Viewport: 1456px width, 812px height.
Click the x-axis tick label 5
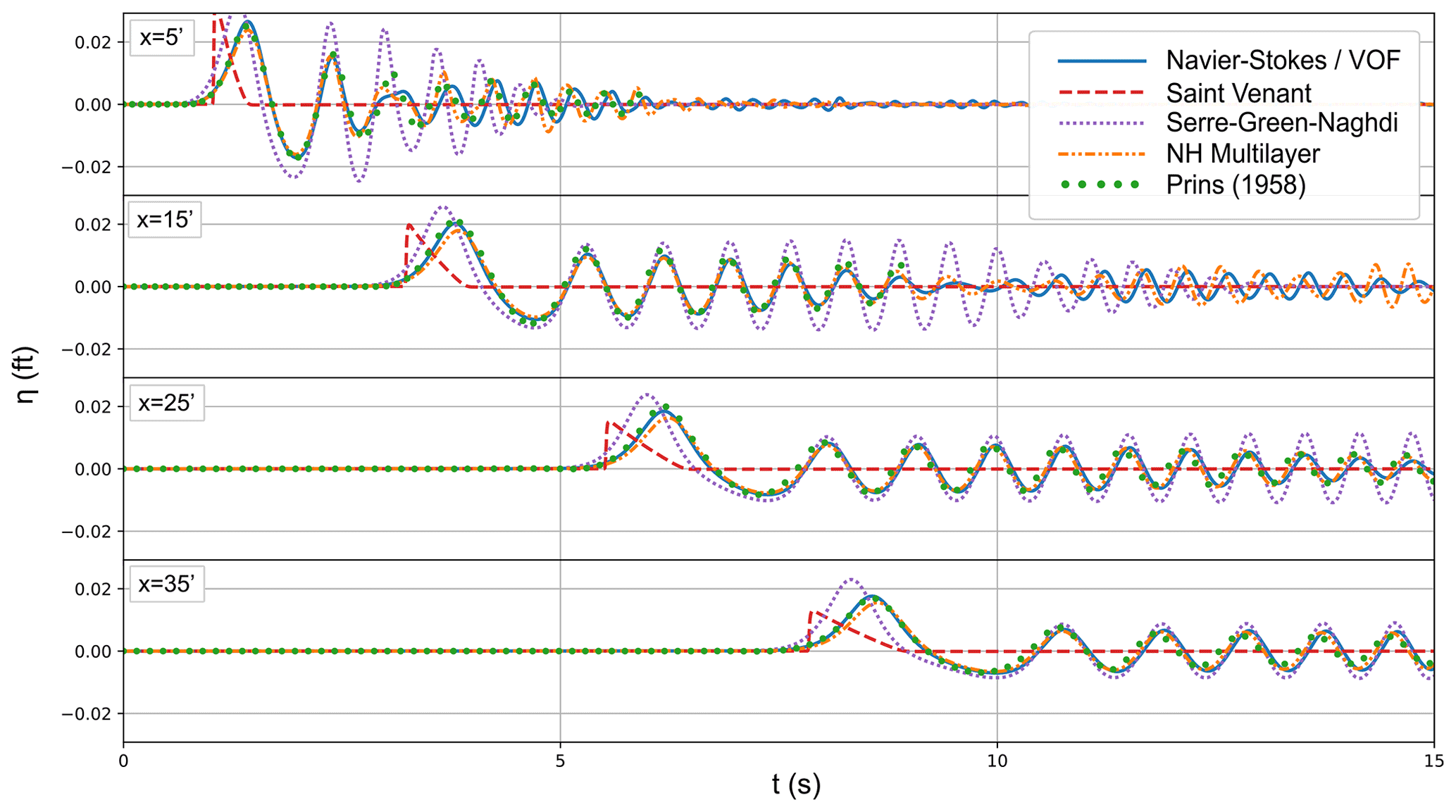[560, 761]
